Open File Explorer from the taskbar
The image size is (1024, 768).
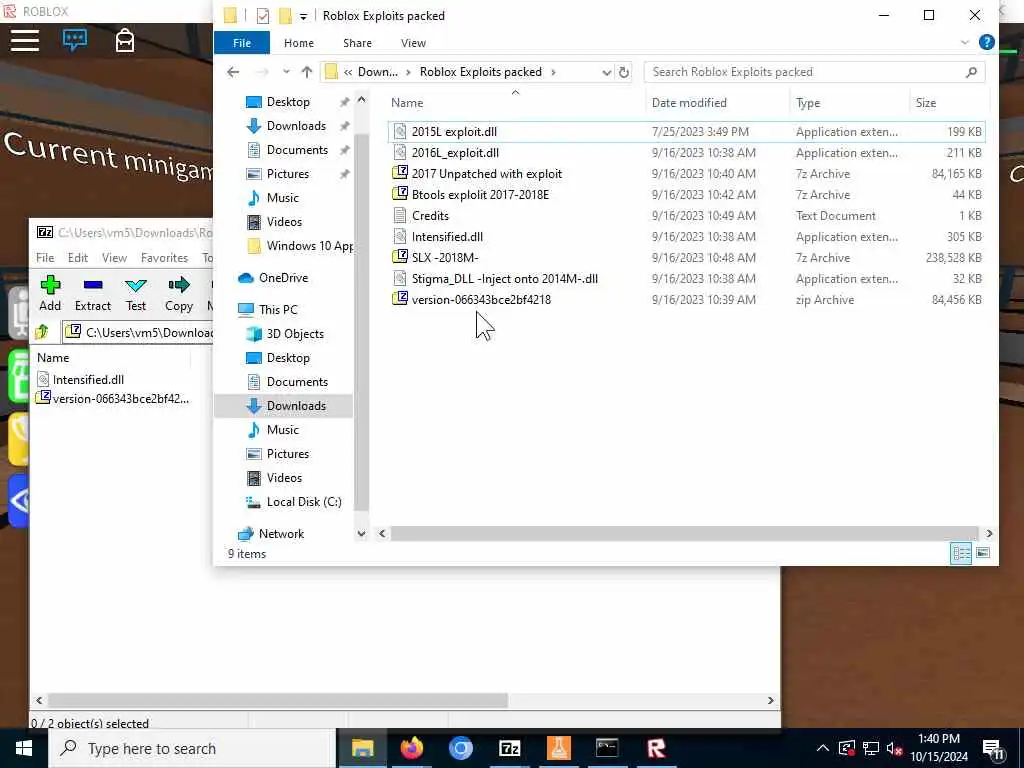pos(362,748)
